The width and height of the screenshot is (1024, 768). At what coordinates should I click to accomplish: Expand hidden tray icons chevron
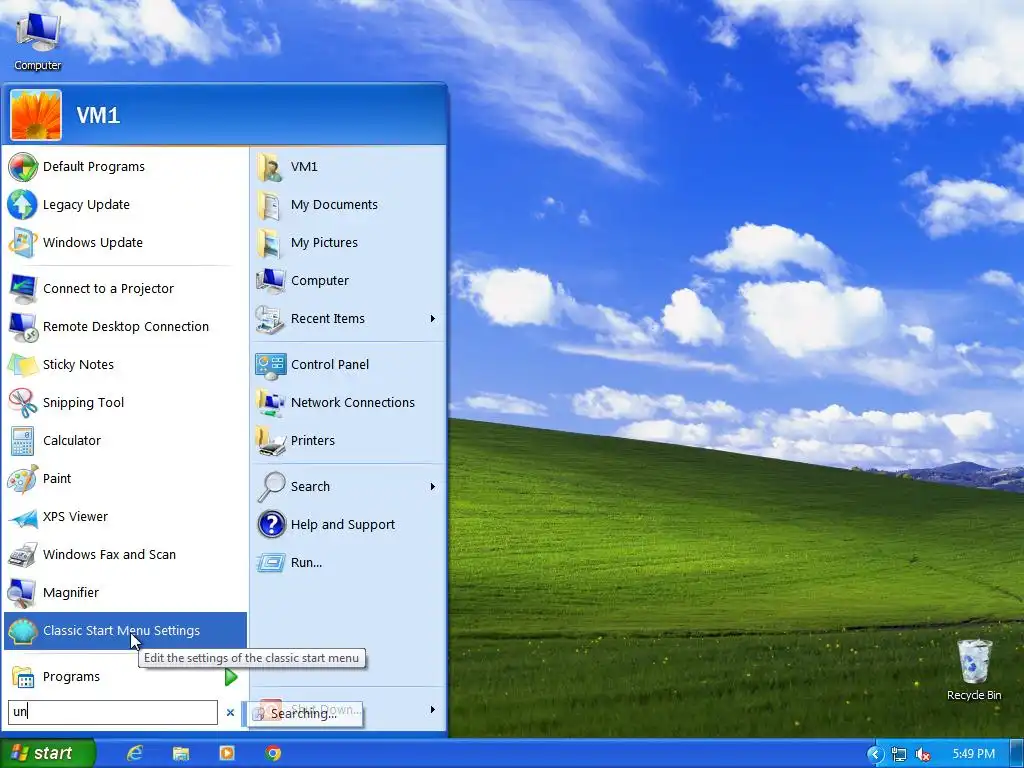(x=874, y=754)
